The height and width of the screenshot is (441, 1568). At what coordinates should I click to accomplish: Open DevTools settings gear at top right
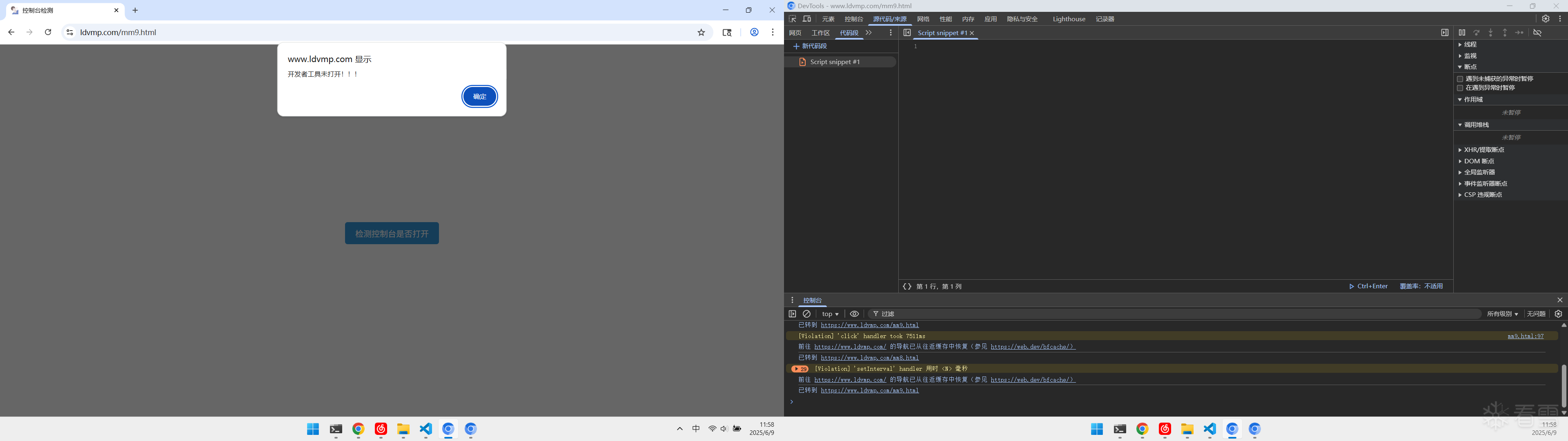point(1546,19)
